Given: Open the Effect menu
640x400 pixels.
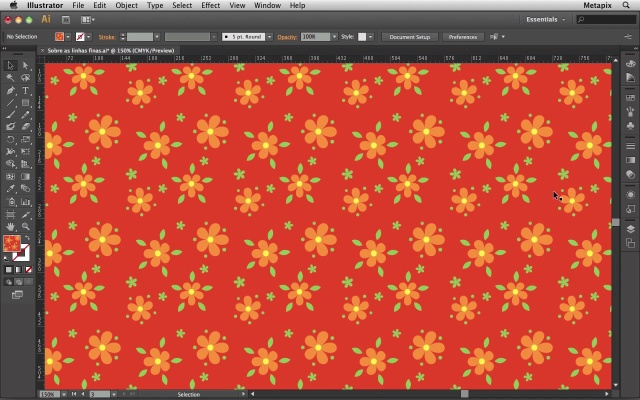Looking at the screenshot, I should point(211,5).
